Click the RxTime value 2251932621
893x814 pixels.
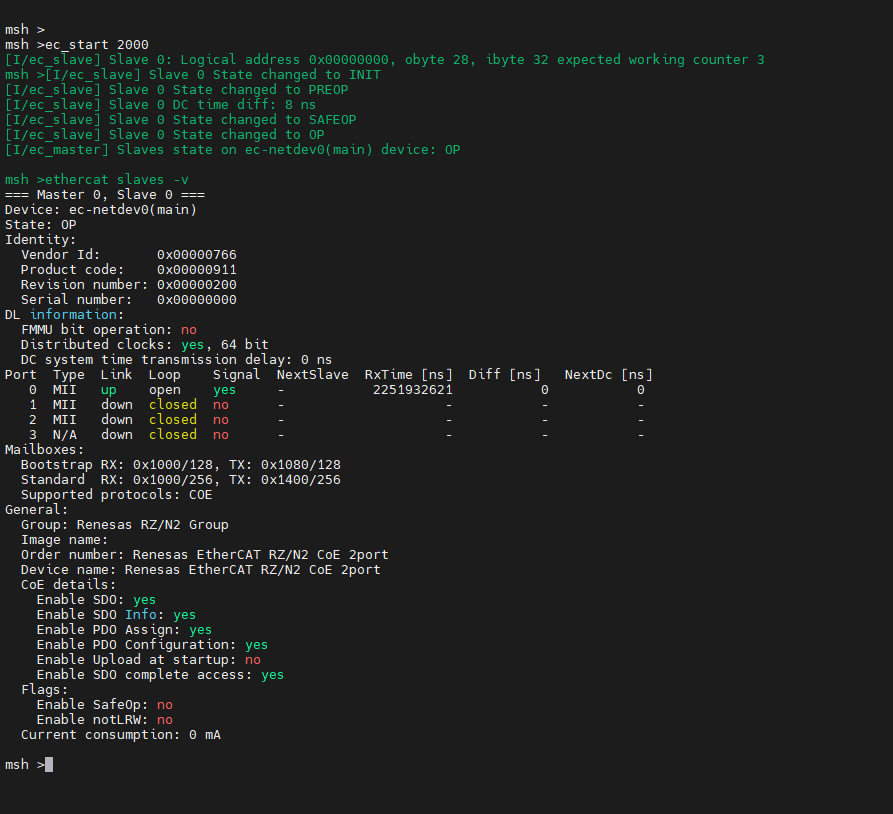pos(412,390)
